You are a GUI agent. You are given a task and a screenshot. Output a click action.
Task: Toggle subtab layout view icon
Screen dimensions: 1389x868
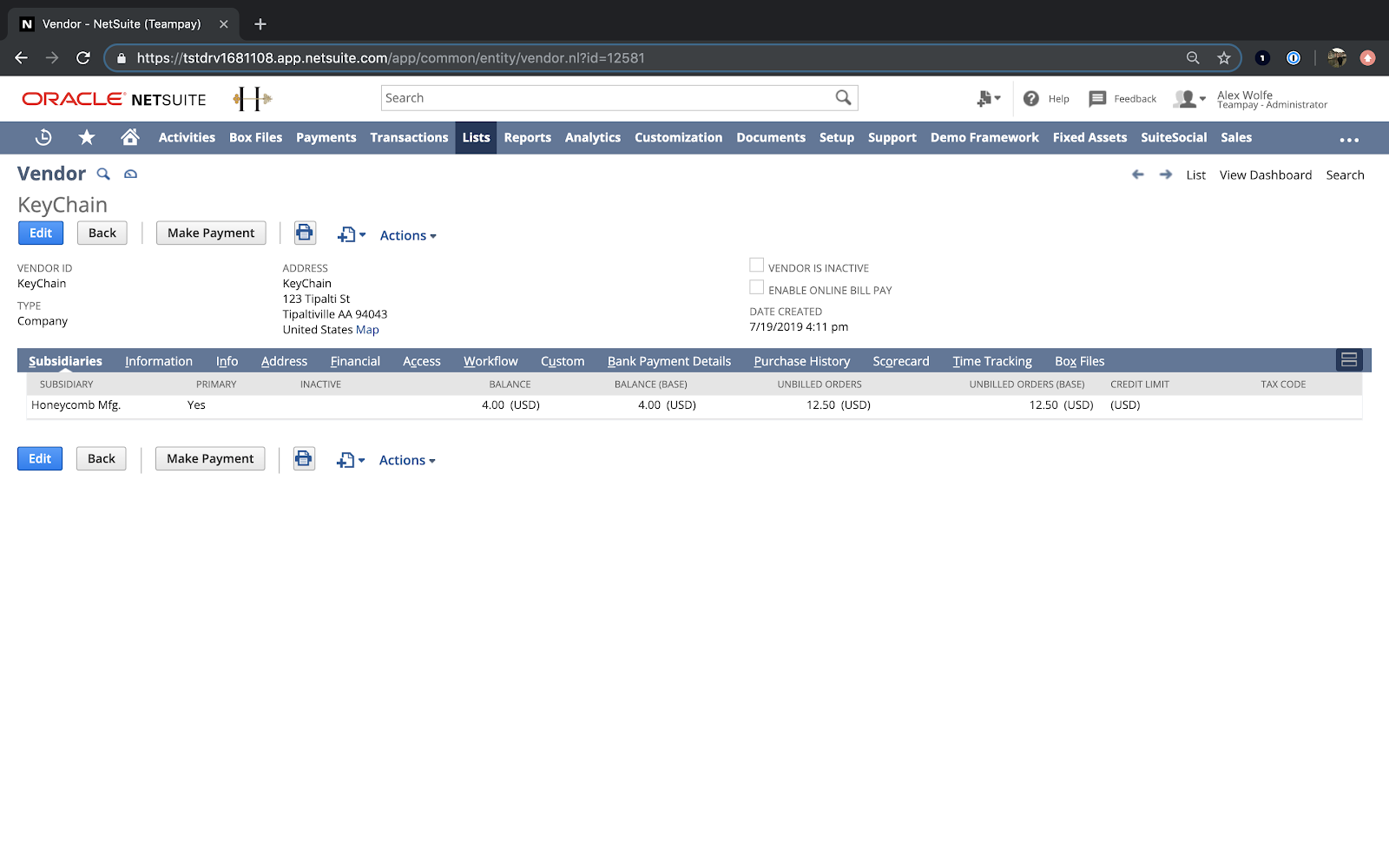(1349, 360)
